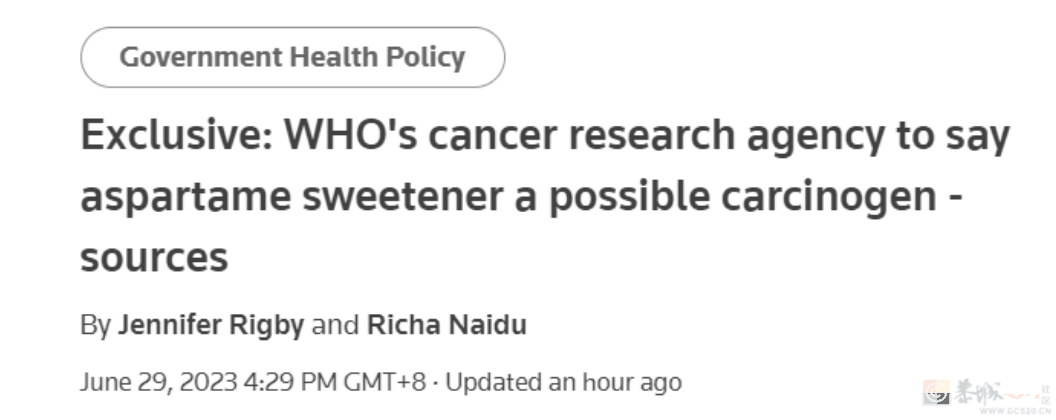The image size is (1056, 420).
Task: Click the square swirl logo watermark
Action: [936, 392]
